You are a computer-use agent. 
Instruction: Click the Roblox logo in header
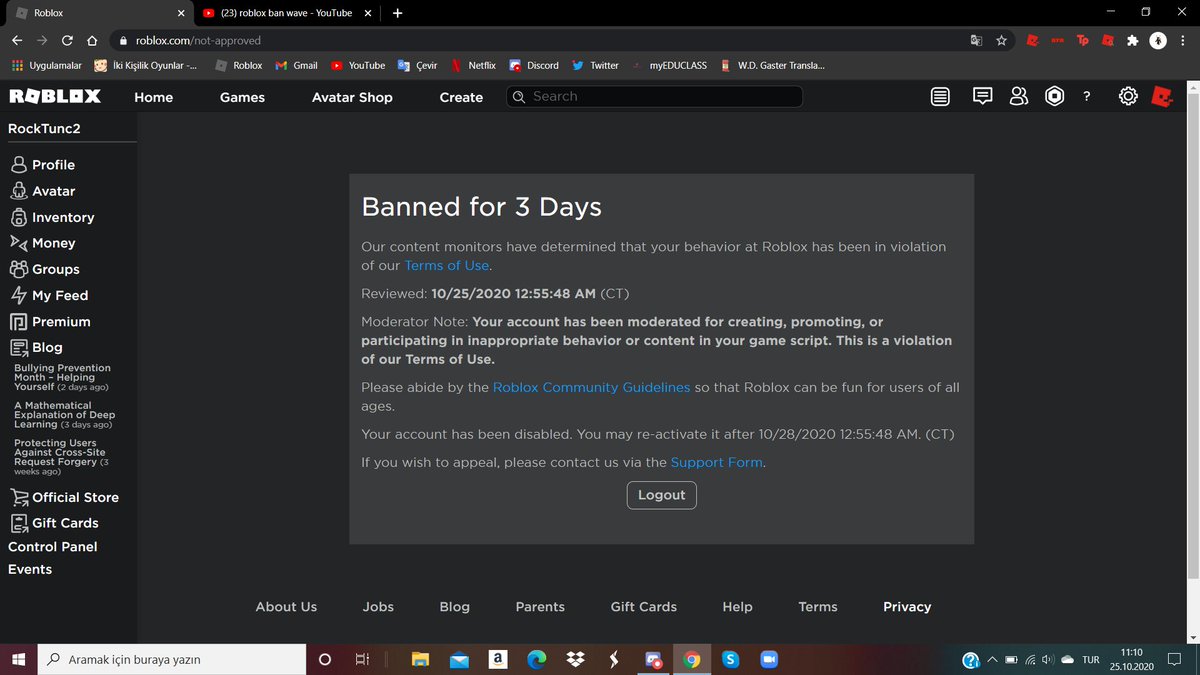[55, 97]
